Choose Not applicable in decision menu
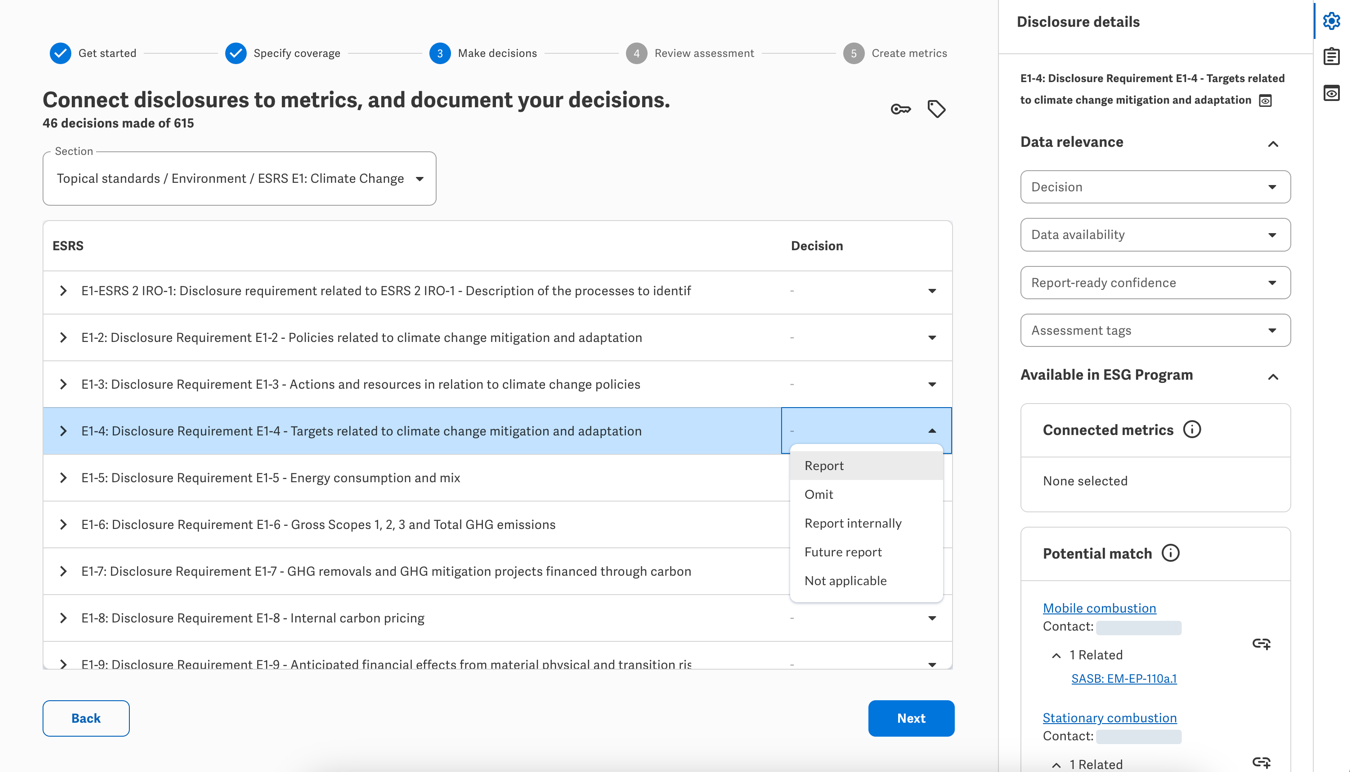 pyautogui.click(x=845, y=581)
